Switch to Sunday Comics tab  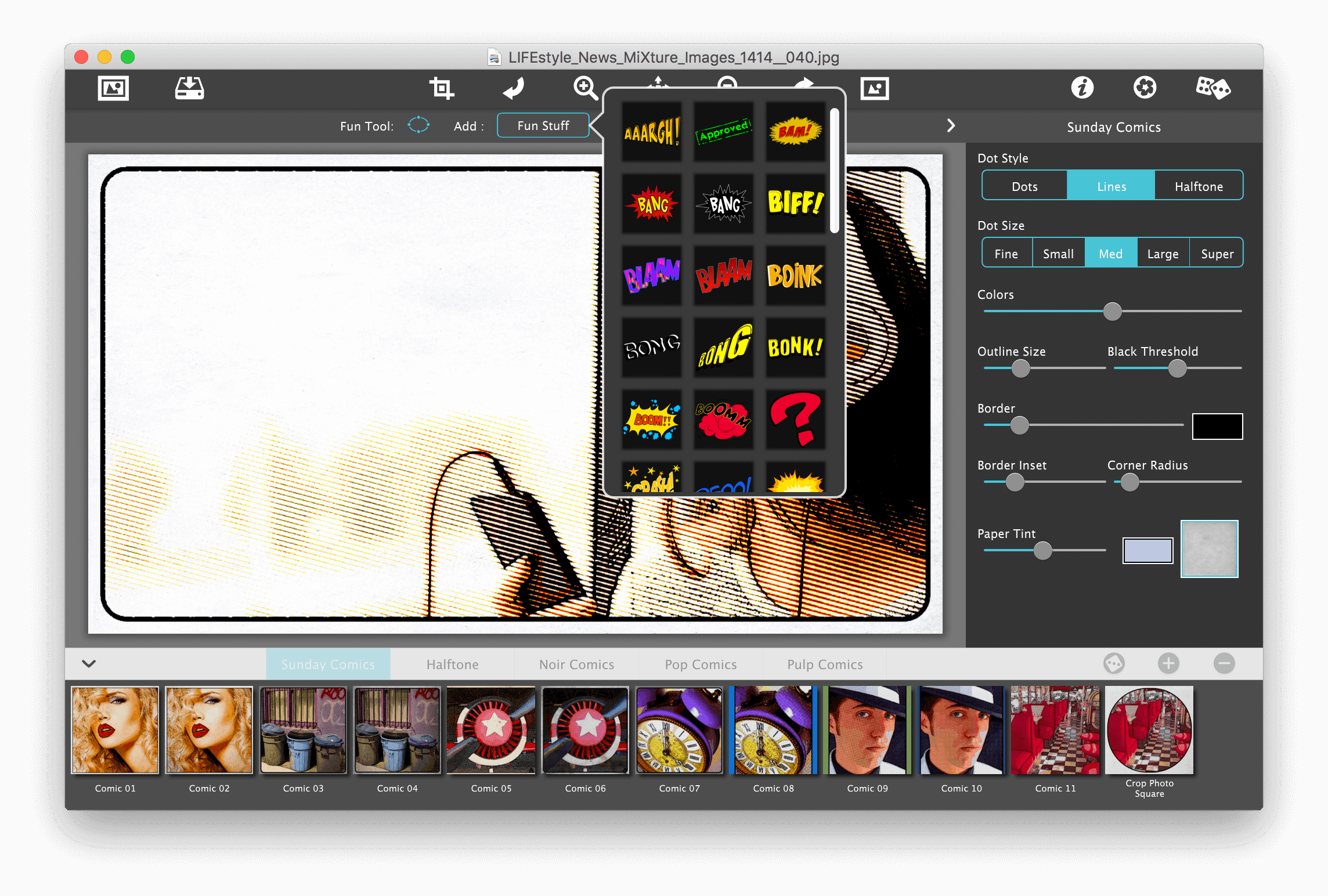[328, 664]
